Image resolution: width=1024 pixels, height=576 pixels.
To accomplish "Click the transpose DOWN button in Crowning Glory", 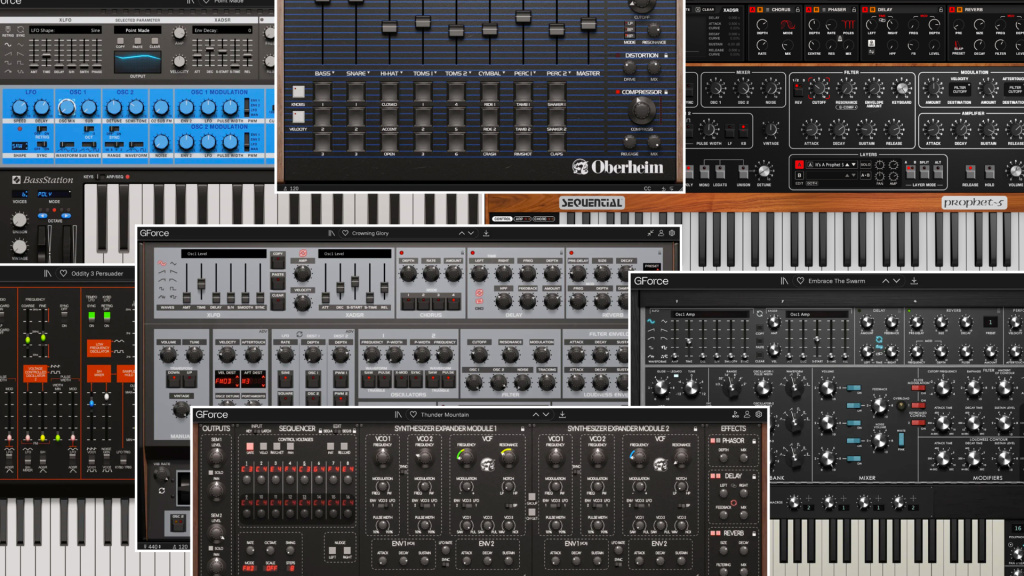I will [x=174, y=379].
